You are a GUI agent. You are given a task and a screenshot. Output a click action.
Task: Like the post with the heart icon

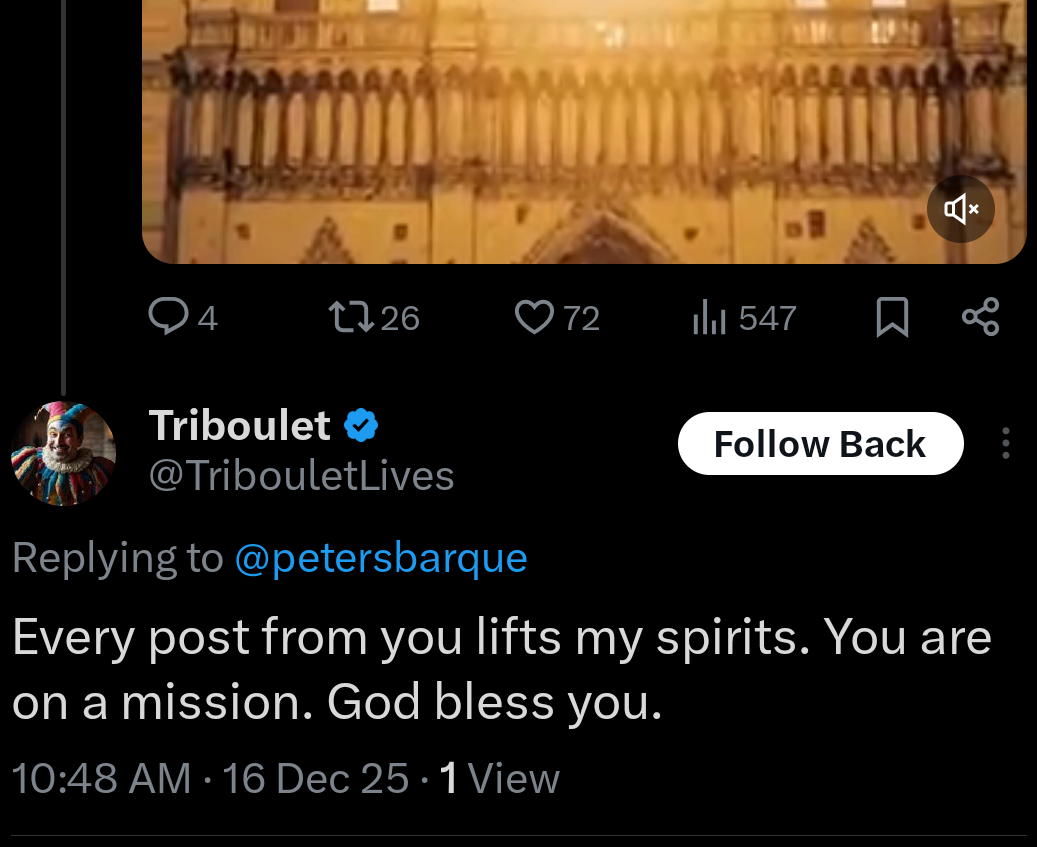pos(534,317)
